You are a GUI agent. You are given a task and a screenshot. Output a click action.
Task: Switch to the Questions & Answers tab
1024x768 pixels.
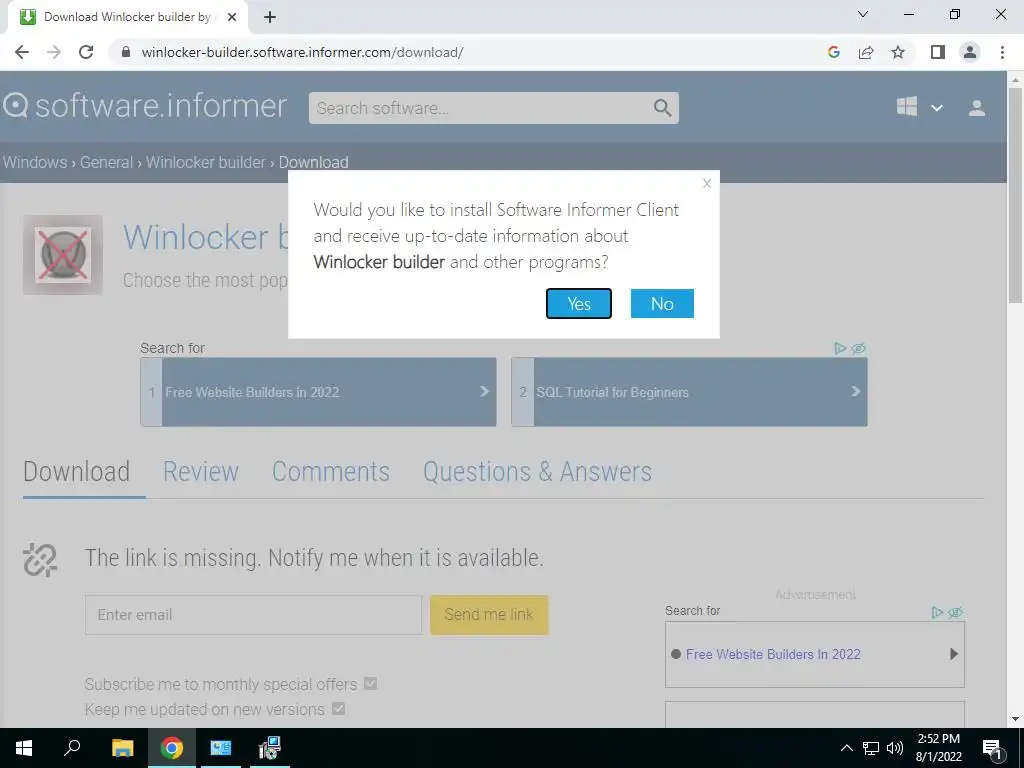click(537, 472)
